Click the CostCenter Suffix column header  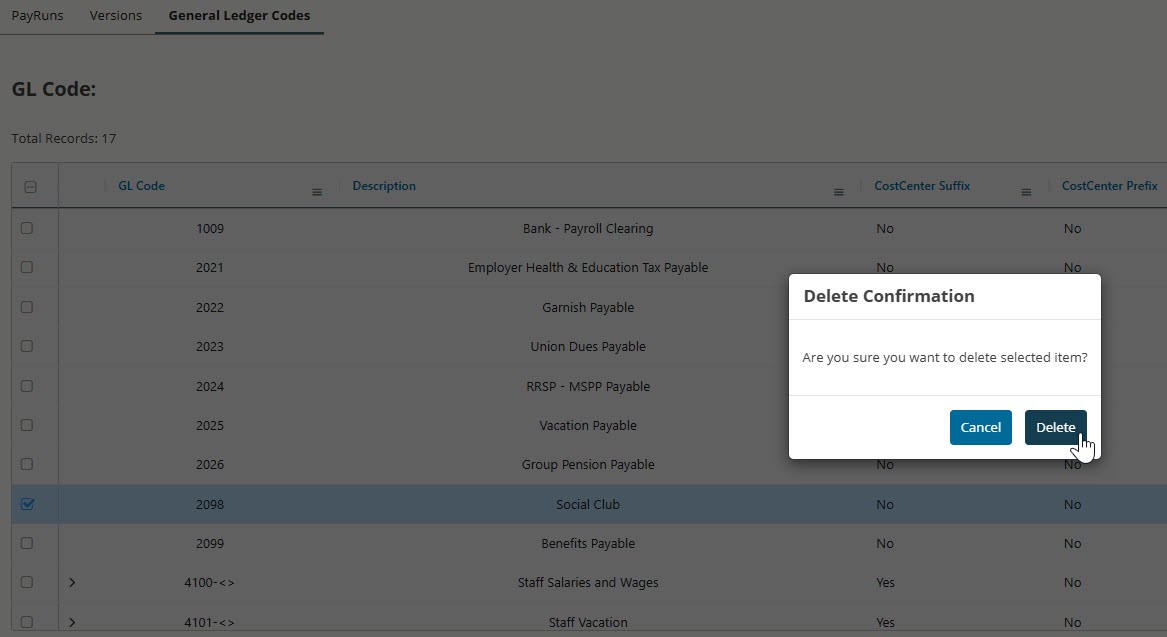click(922, 186)
